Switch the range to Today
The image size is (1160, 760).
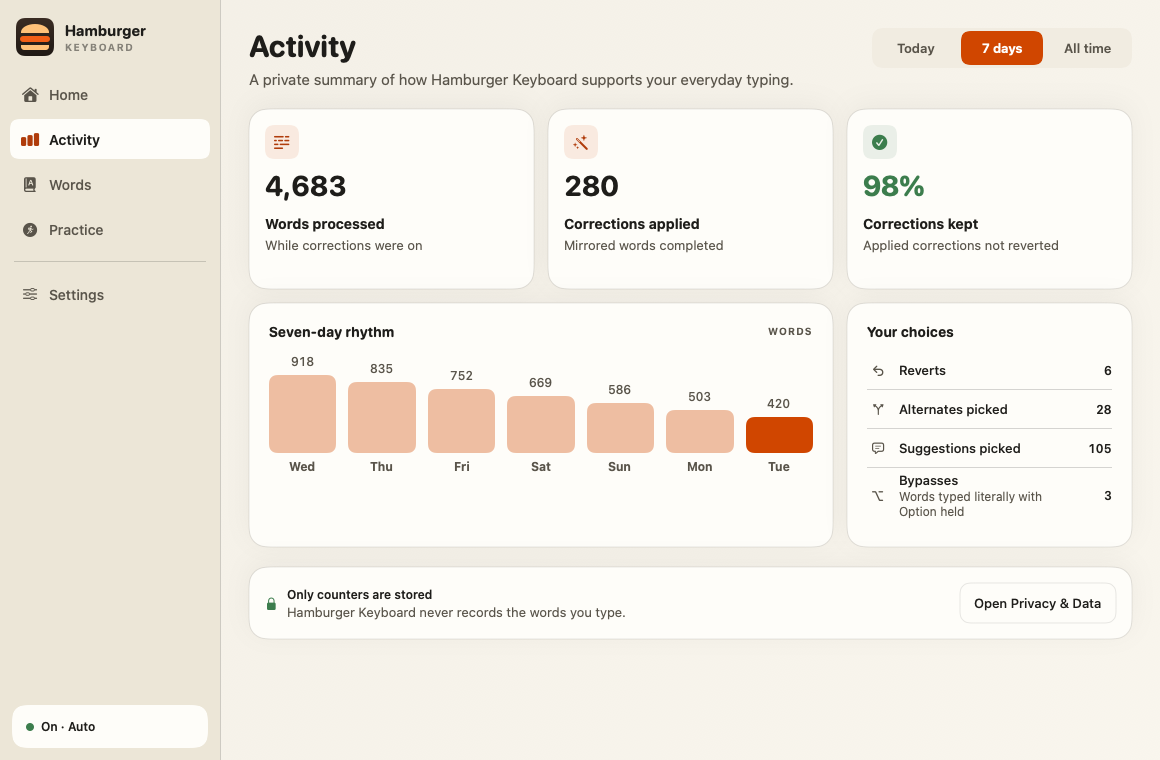tap(916, 48)
